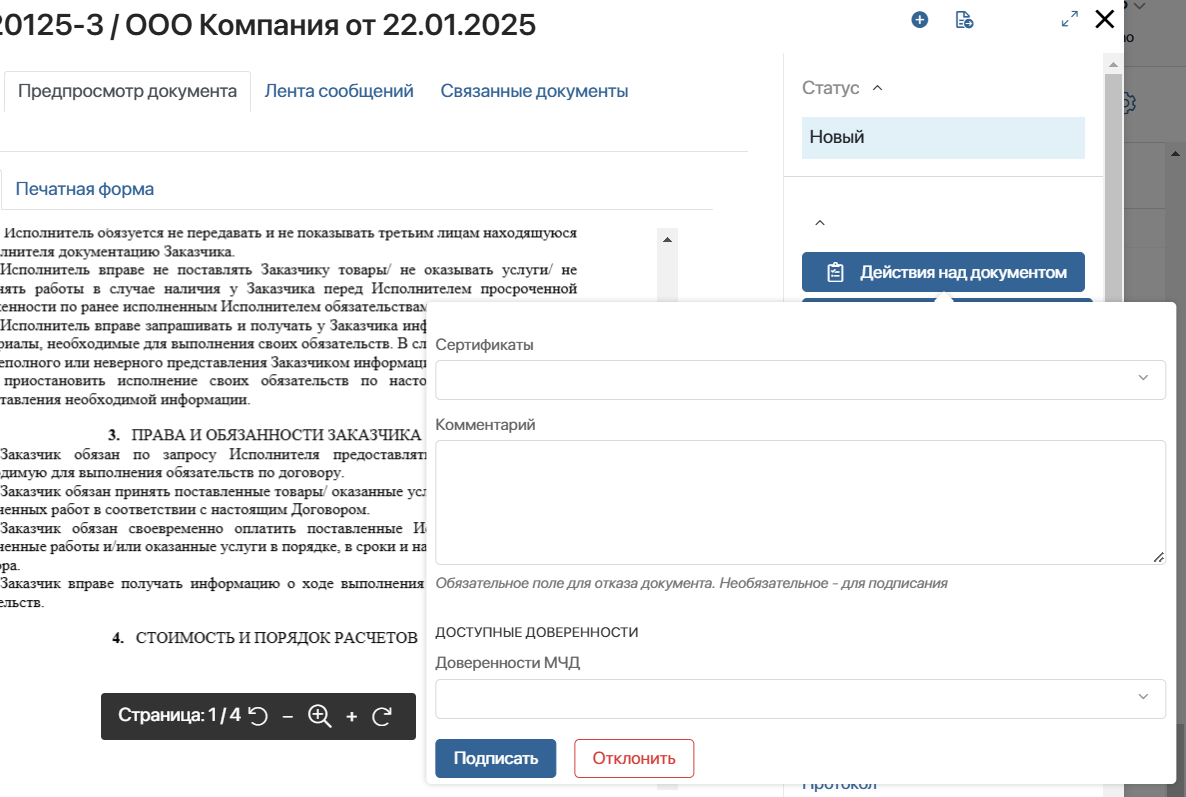Open Действия над документом
This screenshot has height=797, width=1186.
tap(943, 271)
